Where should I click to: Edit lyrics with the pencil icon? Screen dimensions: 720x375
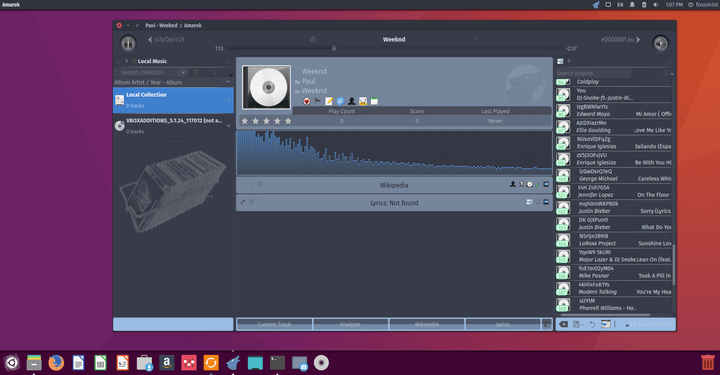243,202
